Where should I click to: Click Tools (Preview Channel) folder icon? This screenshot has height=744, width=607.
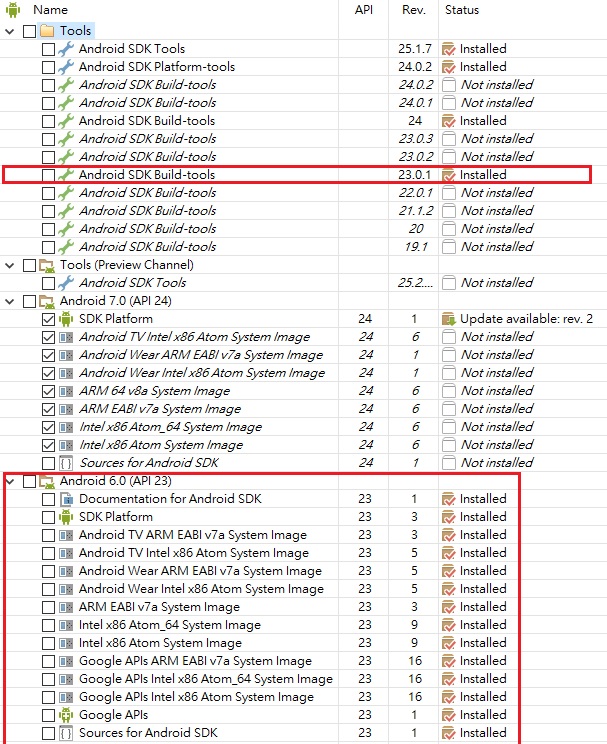tap(47, 265)
